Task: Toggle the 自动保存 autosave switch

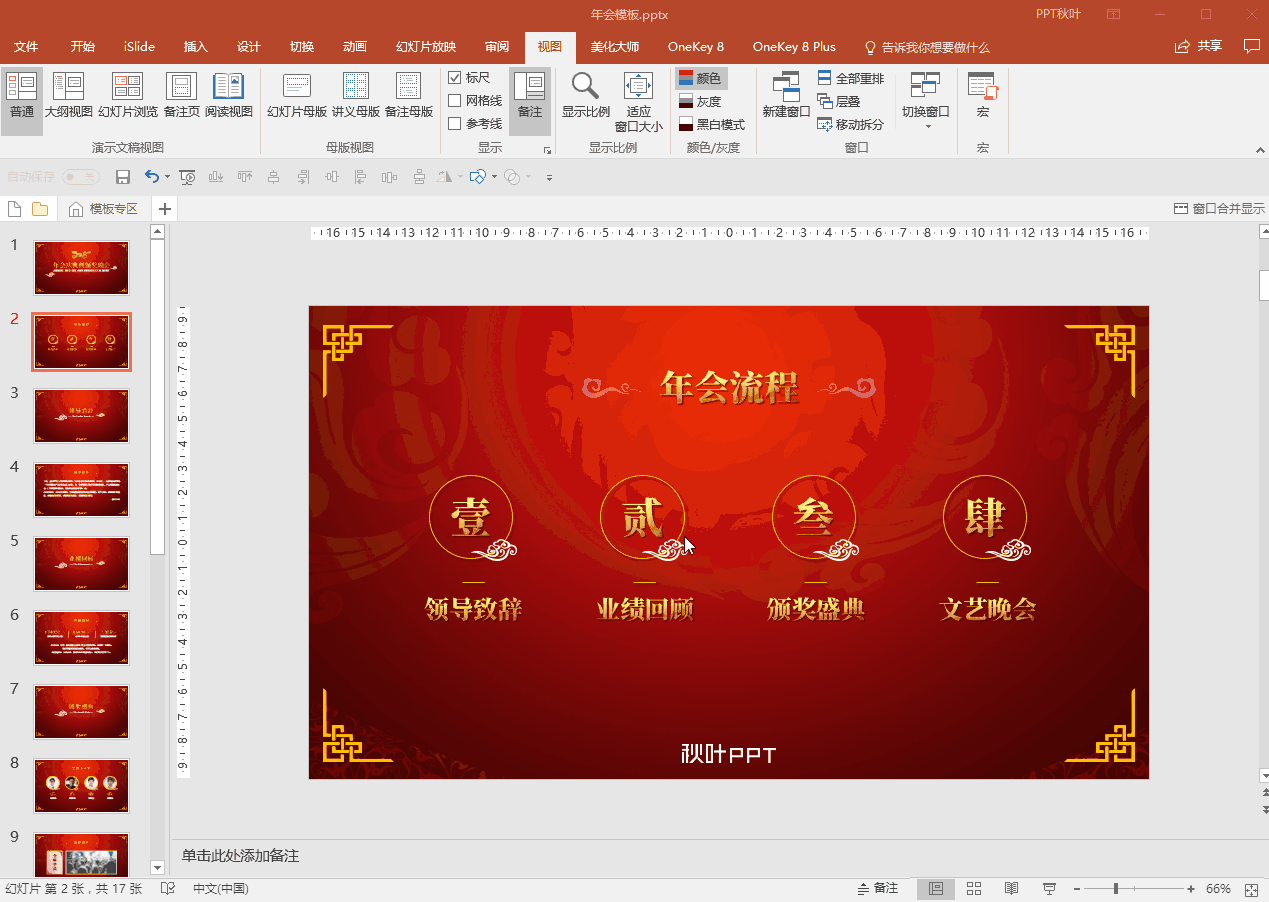Action: pos(81,177)
